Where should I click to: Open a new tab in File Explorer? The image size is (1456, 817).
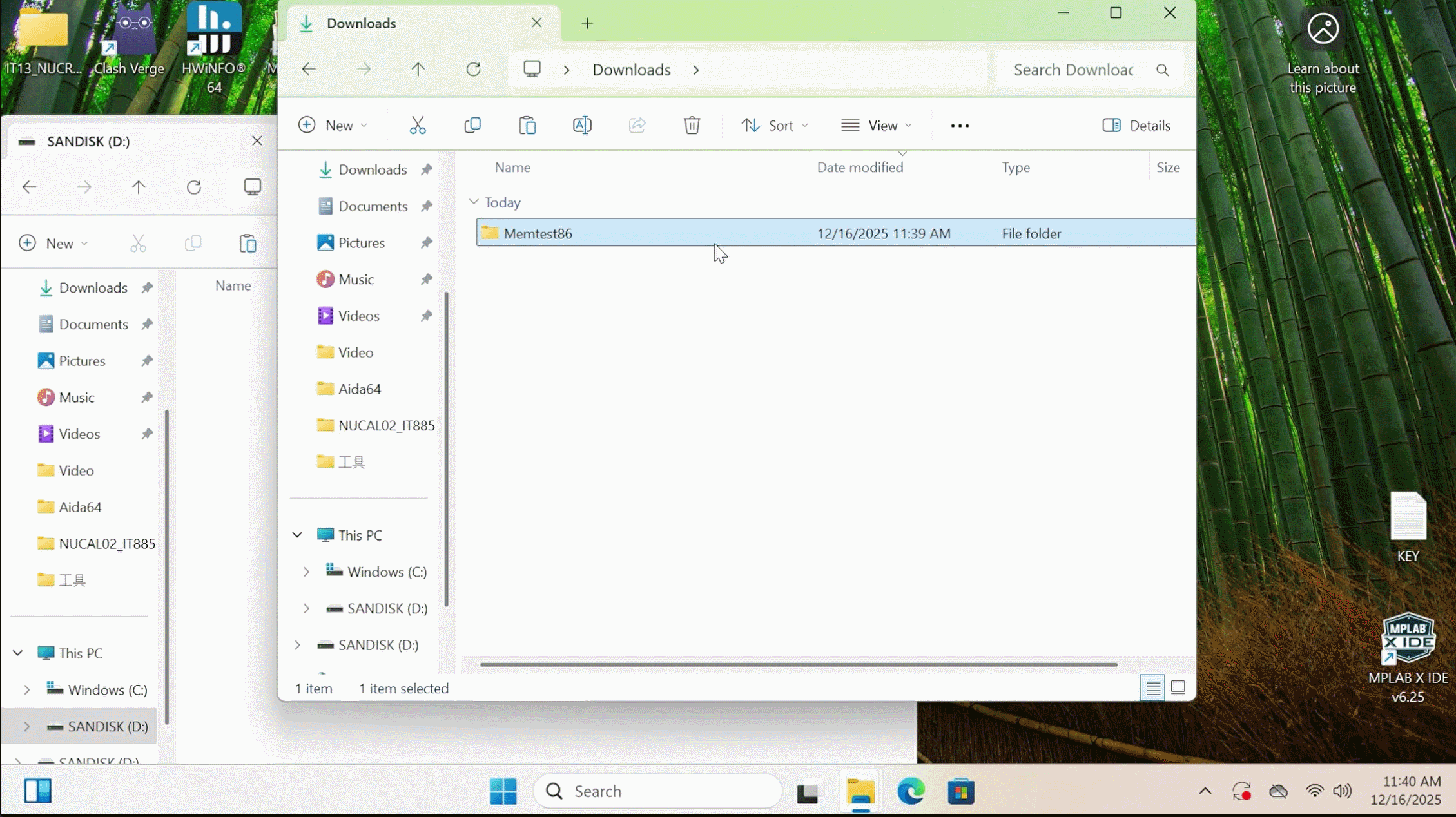(x=587, y=24)
